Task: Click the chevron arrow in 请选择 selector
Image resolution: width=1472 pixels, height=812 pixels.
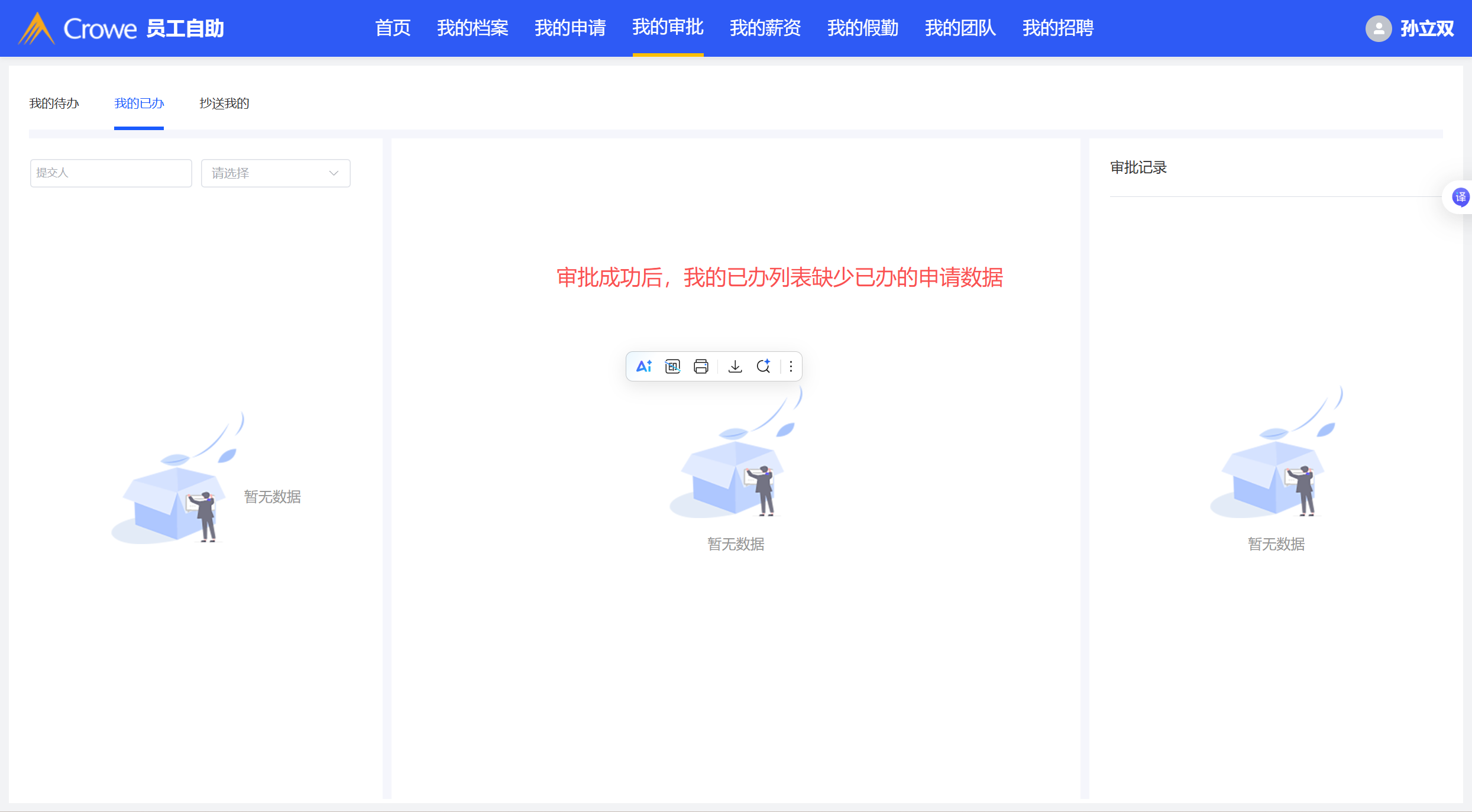Action: (334, 173)
